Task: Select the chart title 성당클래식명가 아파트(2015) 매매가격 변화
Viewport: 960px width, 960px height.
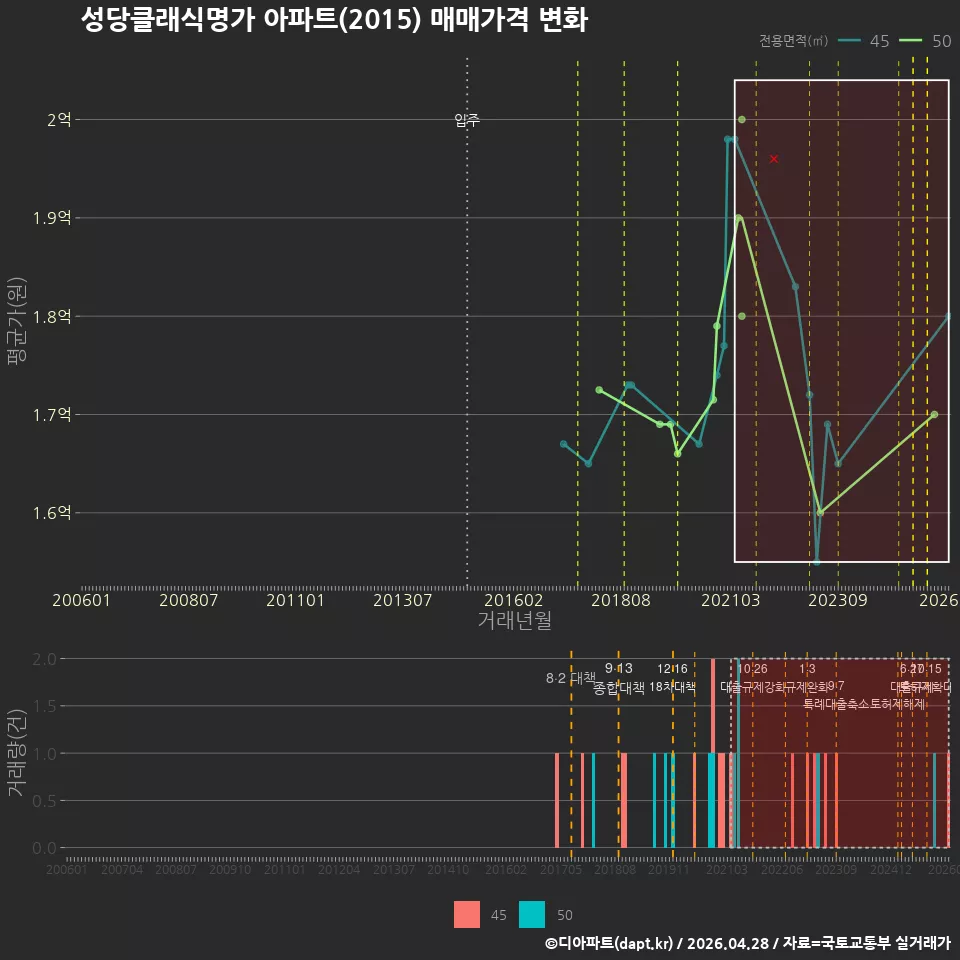Action: pyautogui.click(x=334, y=20)
